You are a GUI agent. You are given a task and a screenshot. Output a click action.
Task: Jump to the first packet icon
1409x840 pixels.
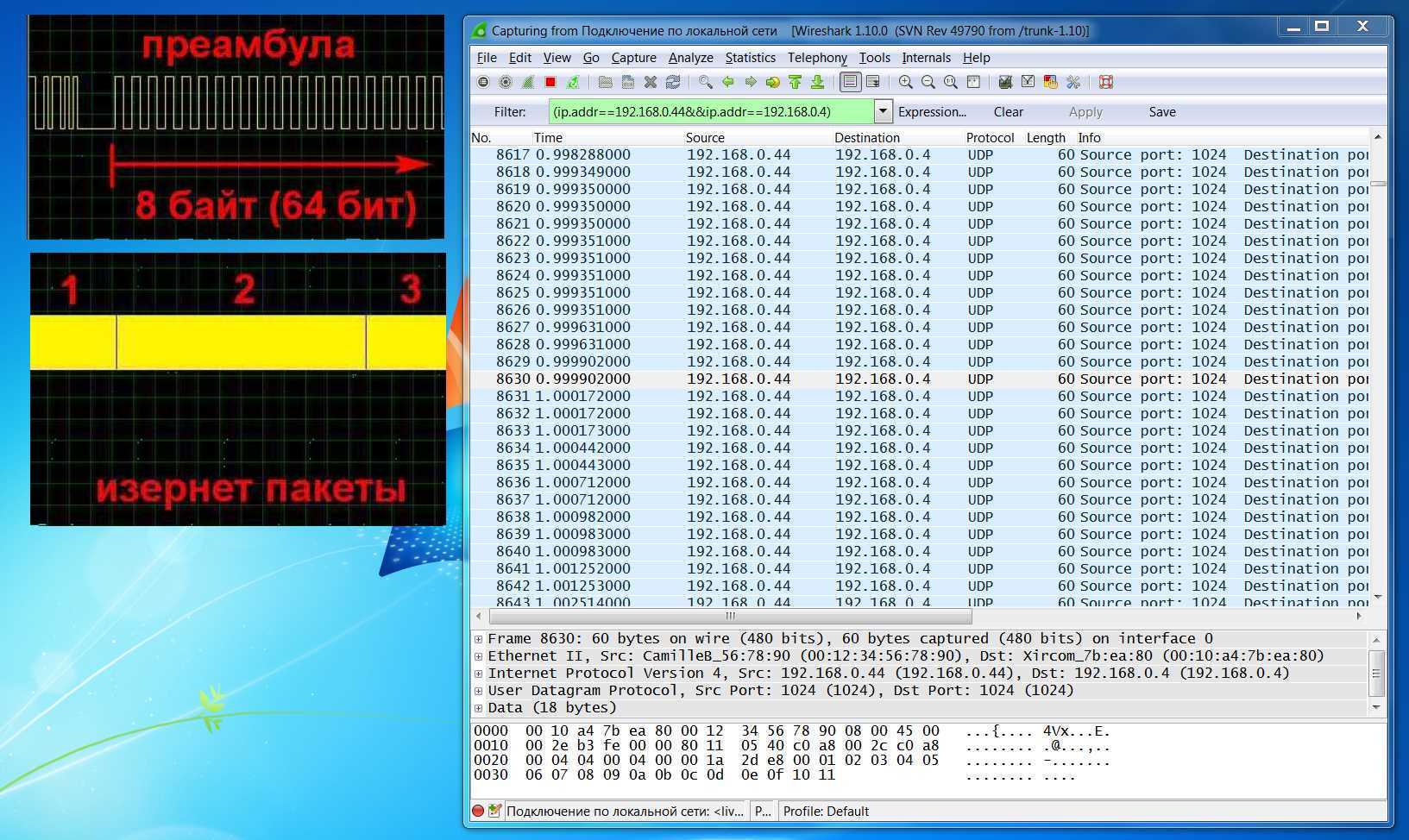[x=796, y=82]
